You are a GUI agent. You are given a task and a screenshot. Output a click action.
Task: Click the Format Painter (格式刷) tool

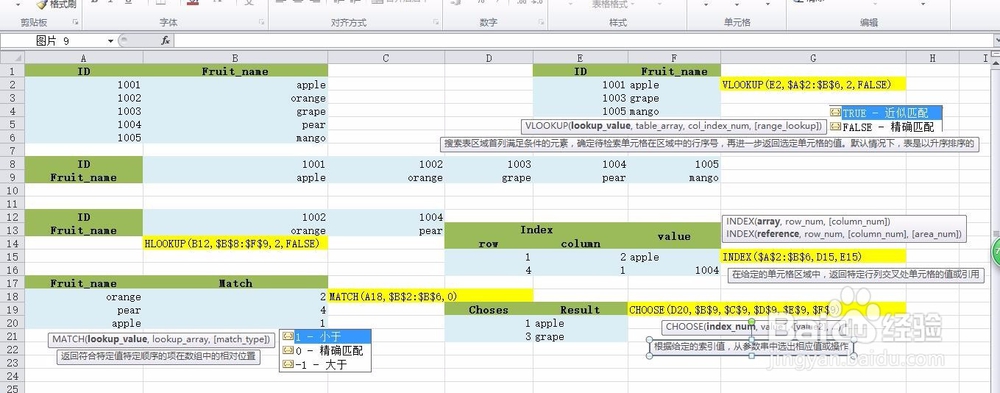56,4
